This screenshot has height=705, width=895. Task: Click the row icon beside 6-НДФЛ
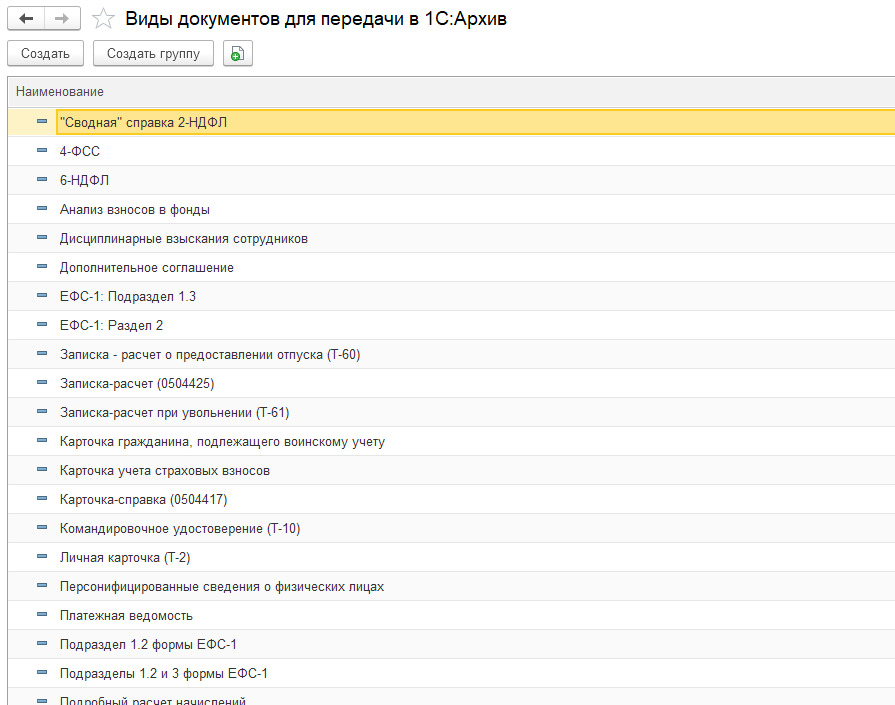(42, 180)
